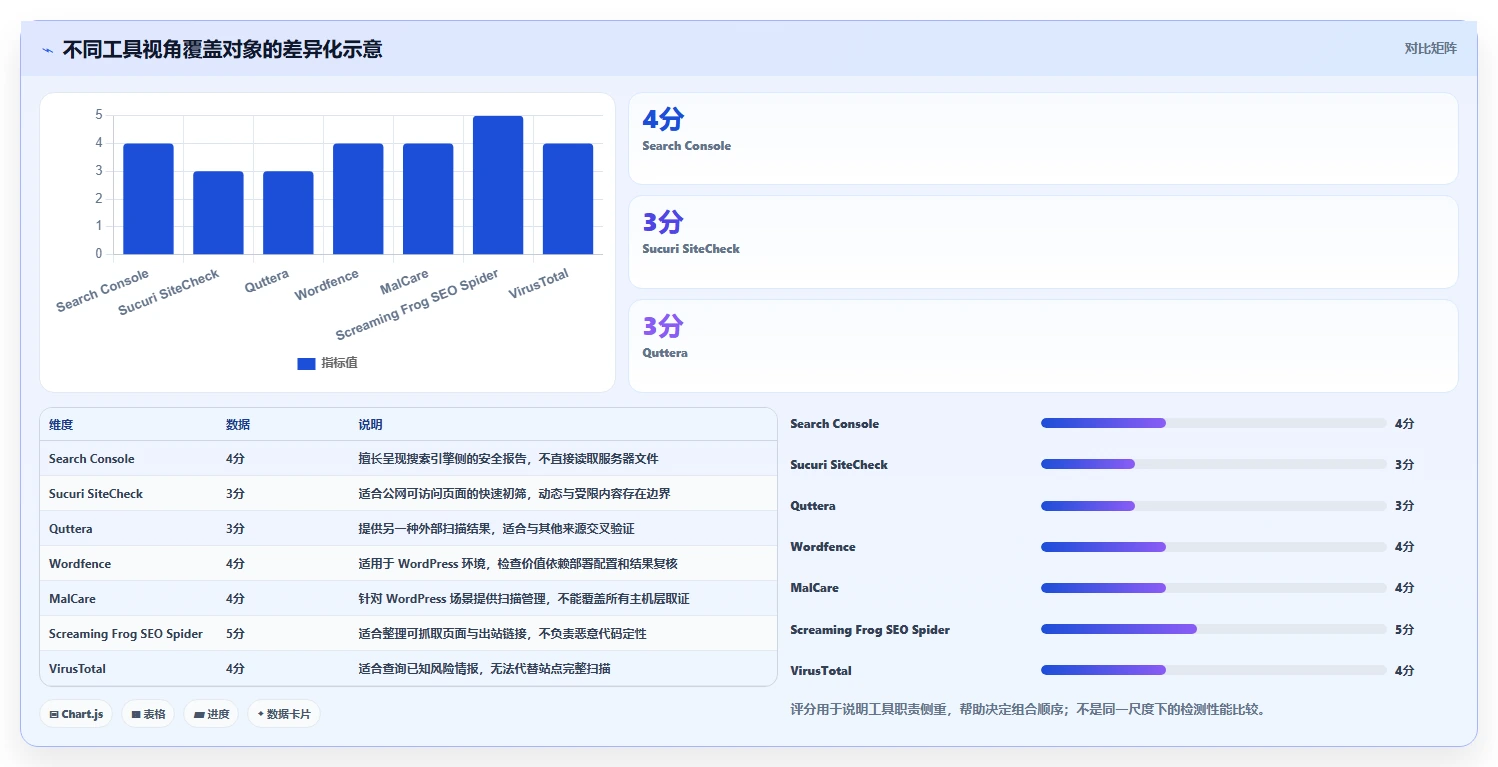The height and width of the screenshot is (767, 1498).
Task: Click 5分 value beside Screaming Frog progress bar
Action: coord(1405,630)
